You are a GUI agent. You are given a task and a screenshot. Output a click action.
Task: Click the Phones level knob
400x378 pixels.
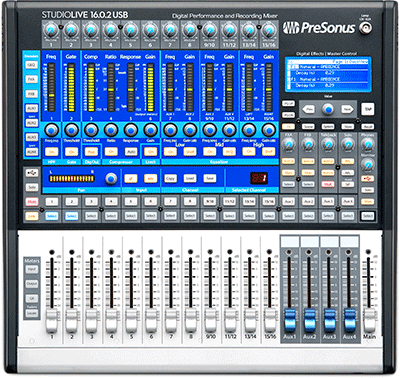(x=367, y=144)
